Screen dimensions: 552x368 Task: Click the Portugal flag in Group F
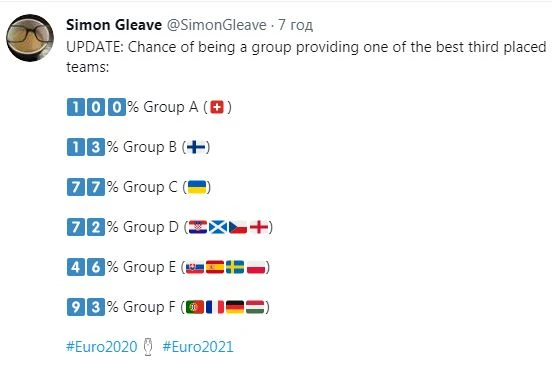[195, 307]
